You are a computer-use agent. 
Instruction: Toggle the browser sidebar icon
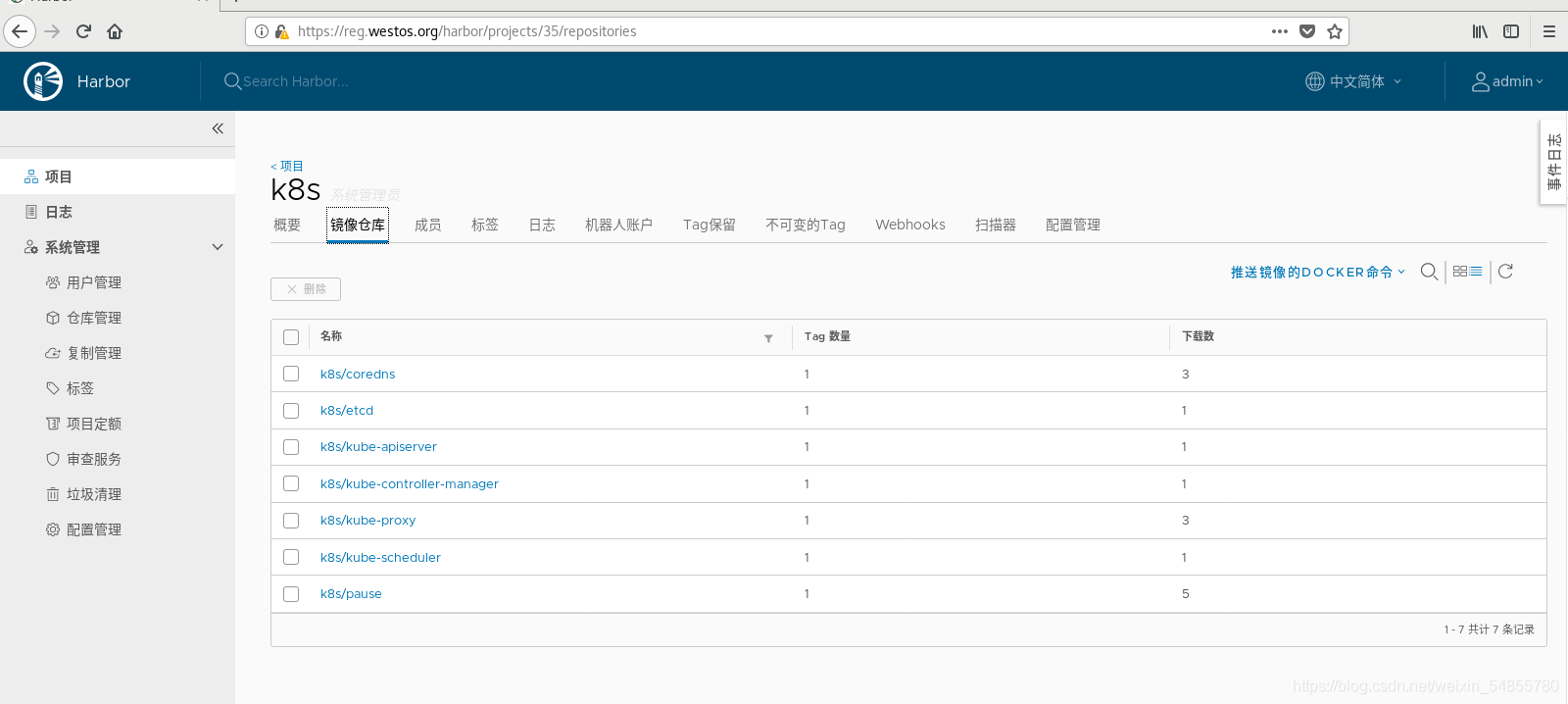pyautogui.click(x=1511, y=31)
